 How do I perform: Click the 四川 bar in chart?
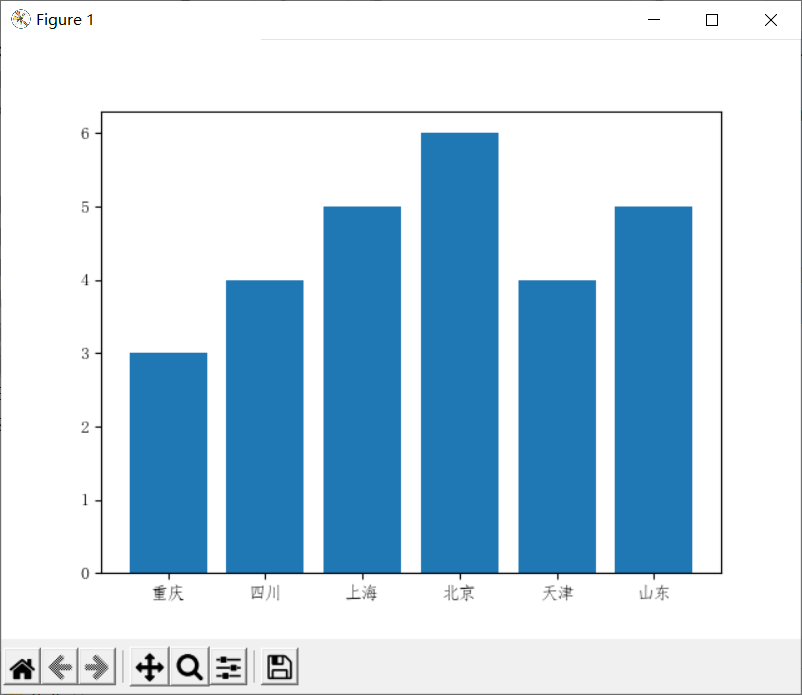pyautogui.click(x=265, y=427)
